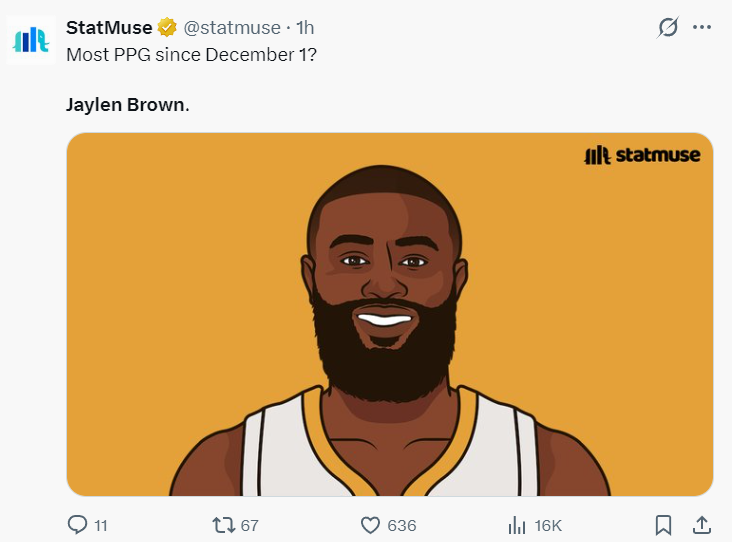This screenshot has height=542, width=732.
Task: Toggle the like heart icon
Action: point(370,525)
